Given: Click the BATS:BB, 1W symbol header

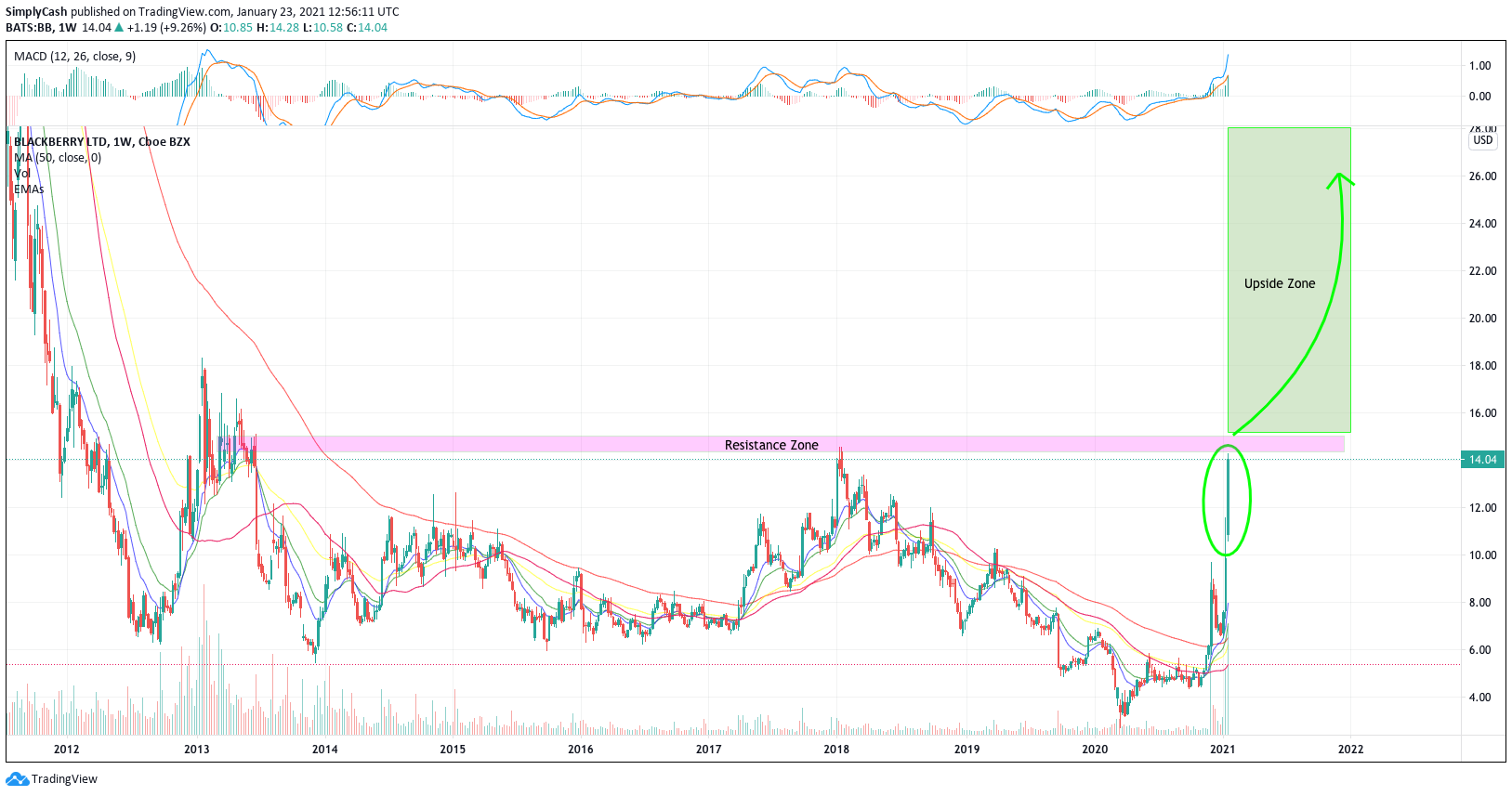Looking at the screenshot, I should (x=42, y=28).
